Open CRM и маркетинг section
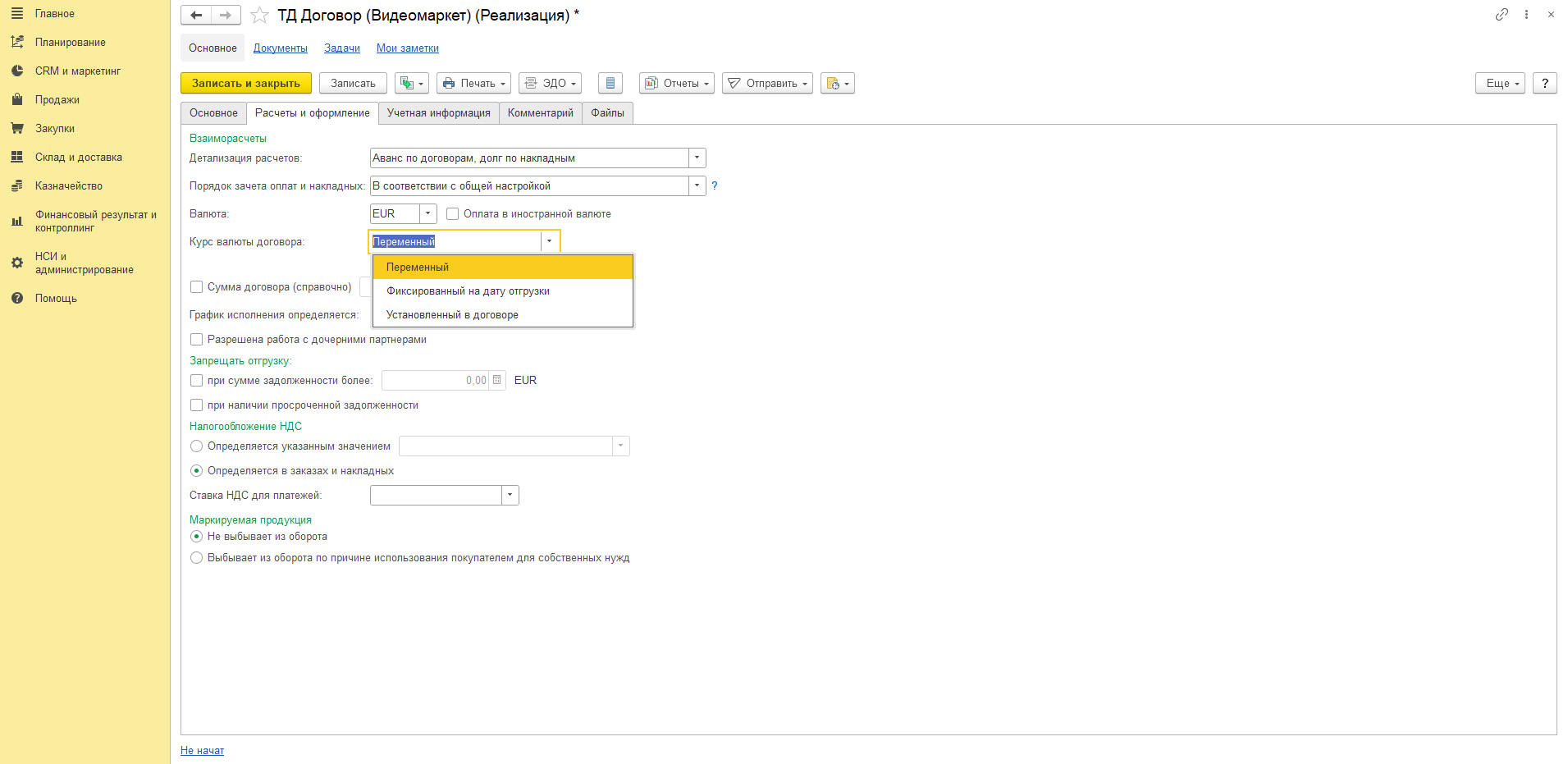This screenshot has width=1568, height=764. tap(77, 71)
